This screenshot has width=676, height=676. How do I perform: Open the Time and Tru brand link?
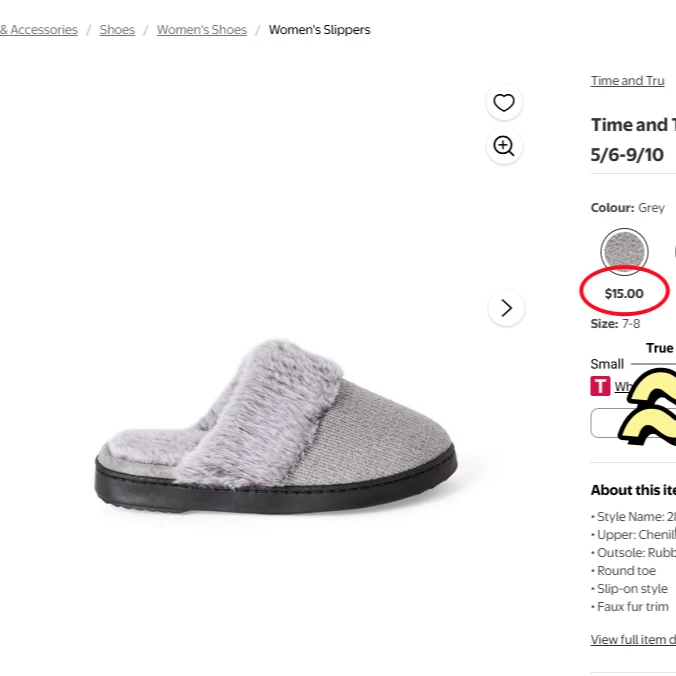point(627,81)
